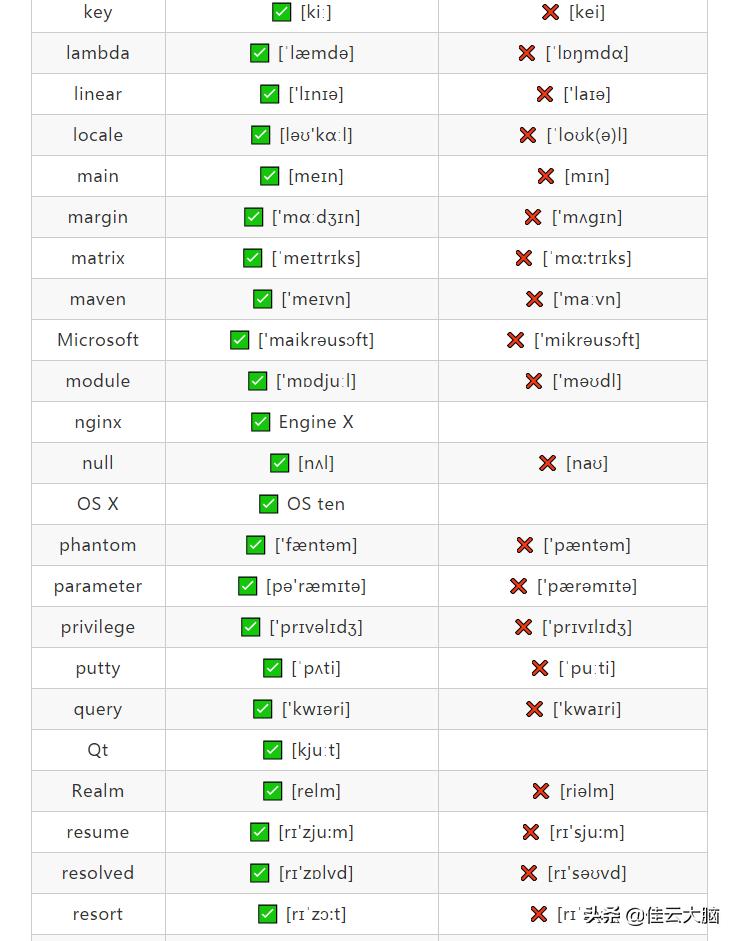
Task: Click the 'Engine X' pronunciation text
Action: click(x=316, y=422)
